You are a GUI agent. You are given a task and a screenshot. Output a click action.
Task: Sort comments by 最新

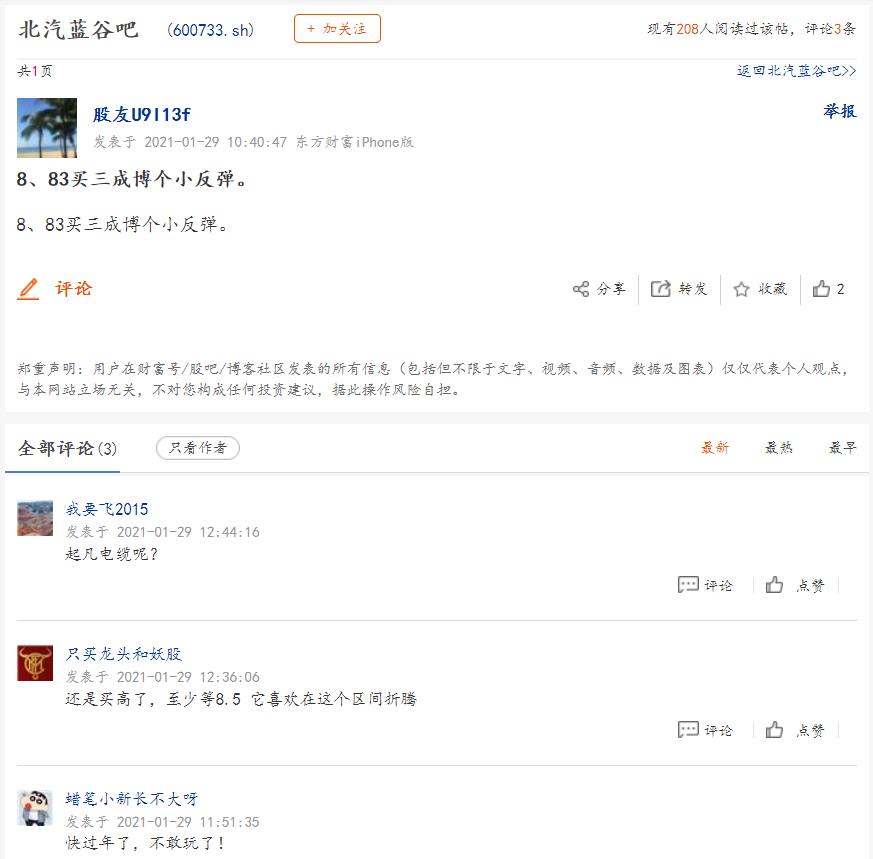point(715,448)
